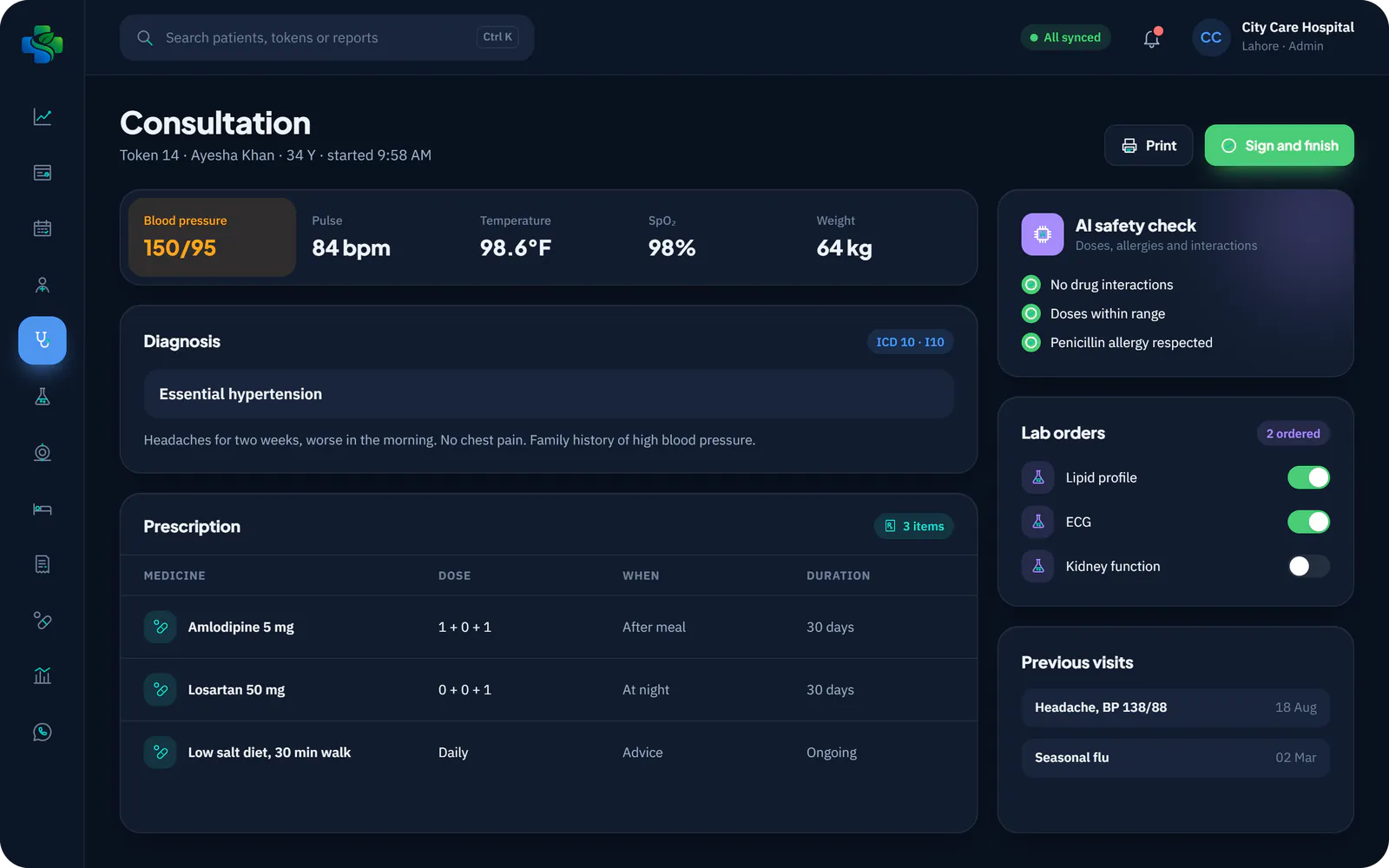Click the Low salt diet, 30 min walk row
The height and width of the screenshot is (868, 1389).
[x=549, y=753]
